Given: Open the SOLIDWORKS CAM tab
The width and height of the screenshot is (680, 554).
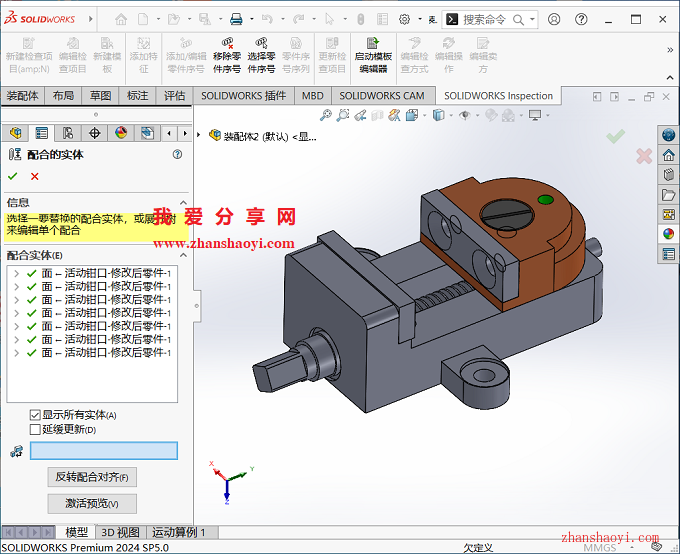Looking at the screenshot, I should (x=382, y=95).
